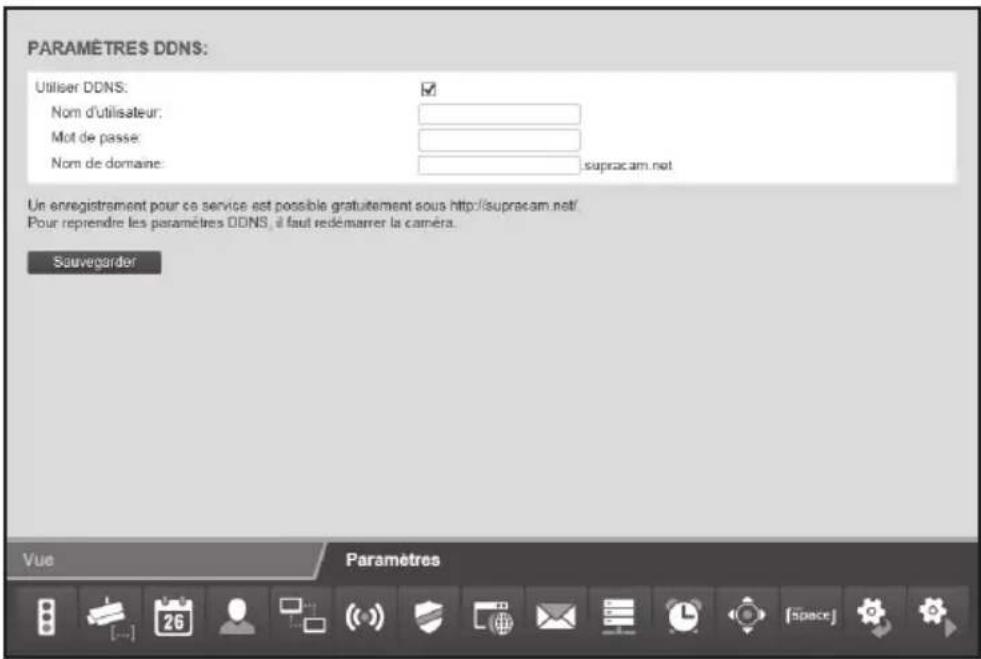Click the .supracam.net domain suffix text

click(x=627, y=165)
